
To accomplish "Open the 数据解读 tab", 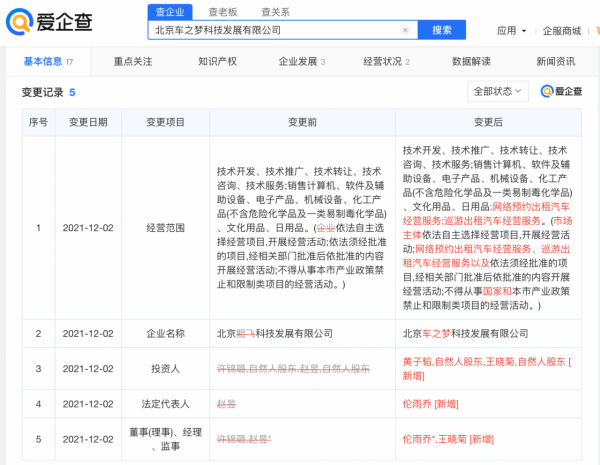I will tap(472, 61).
